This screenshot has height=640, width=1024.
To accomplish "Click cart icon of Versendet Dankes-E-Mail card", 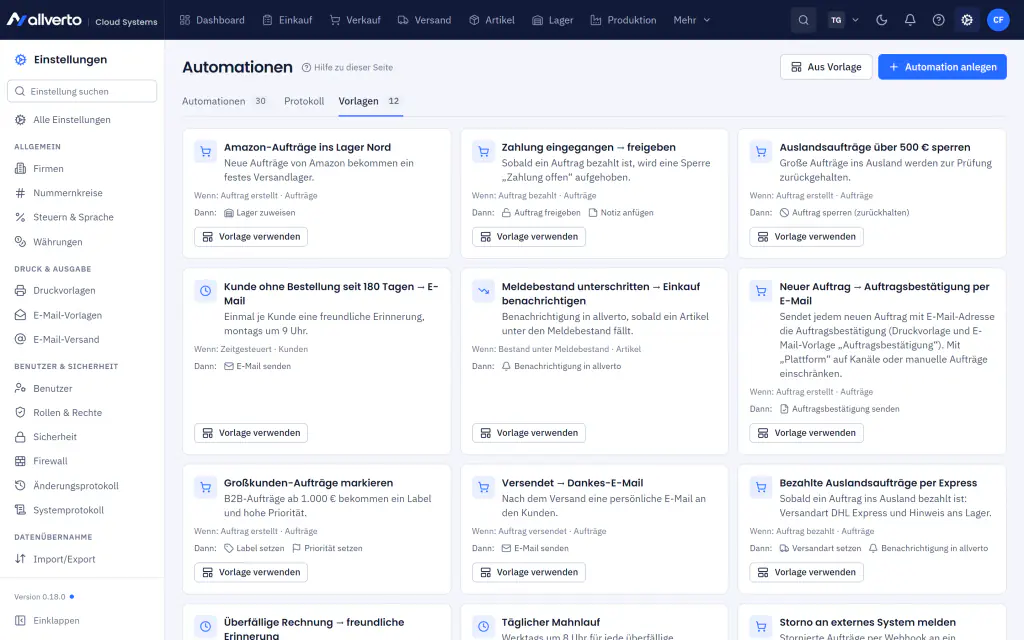I will point(483,487).
